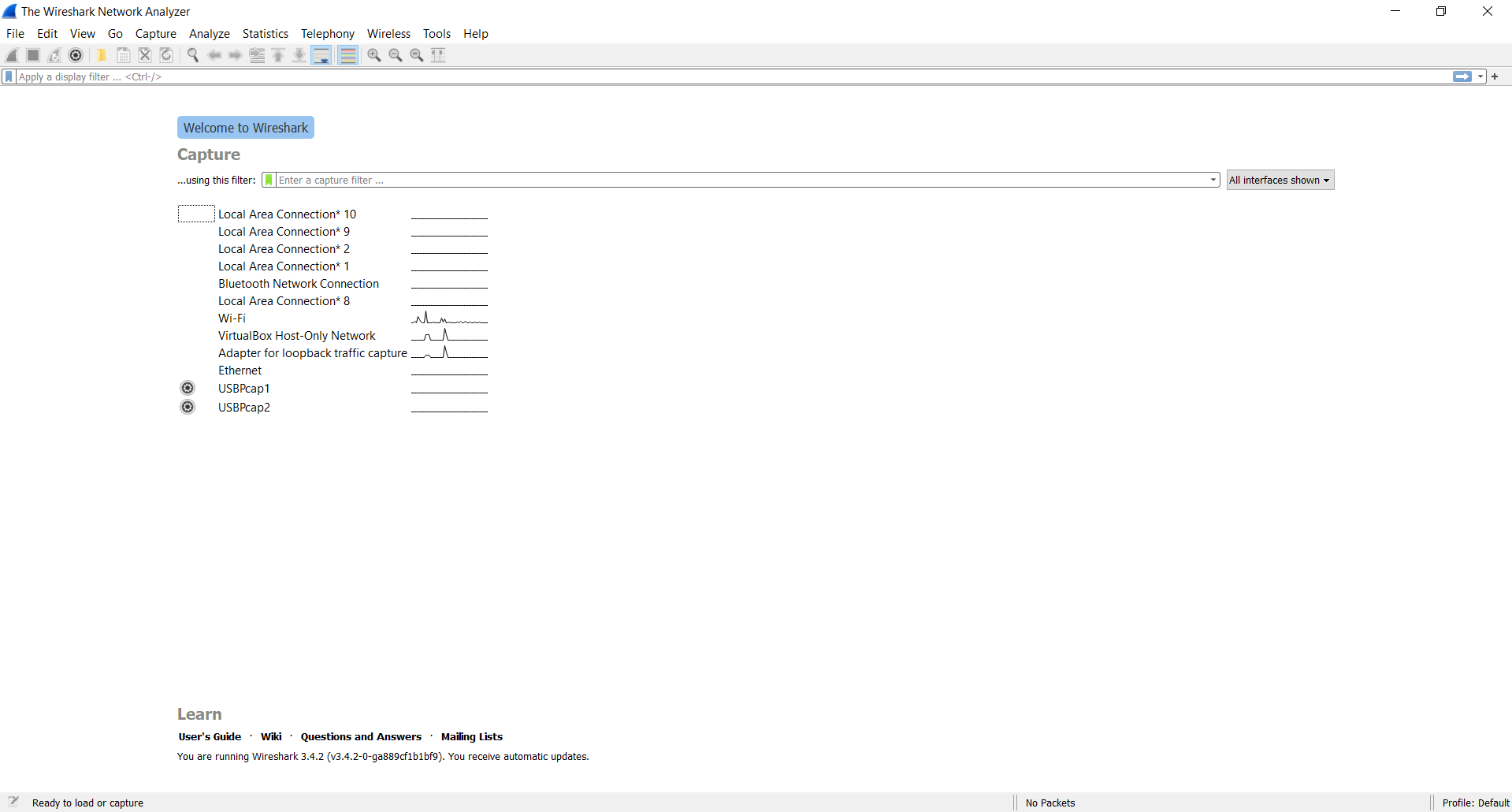Close this capture file toolbar icon
Screen dimensions: 1512x812
(145, 55)
